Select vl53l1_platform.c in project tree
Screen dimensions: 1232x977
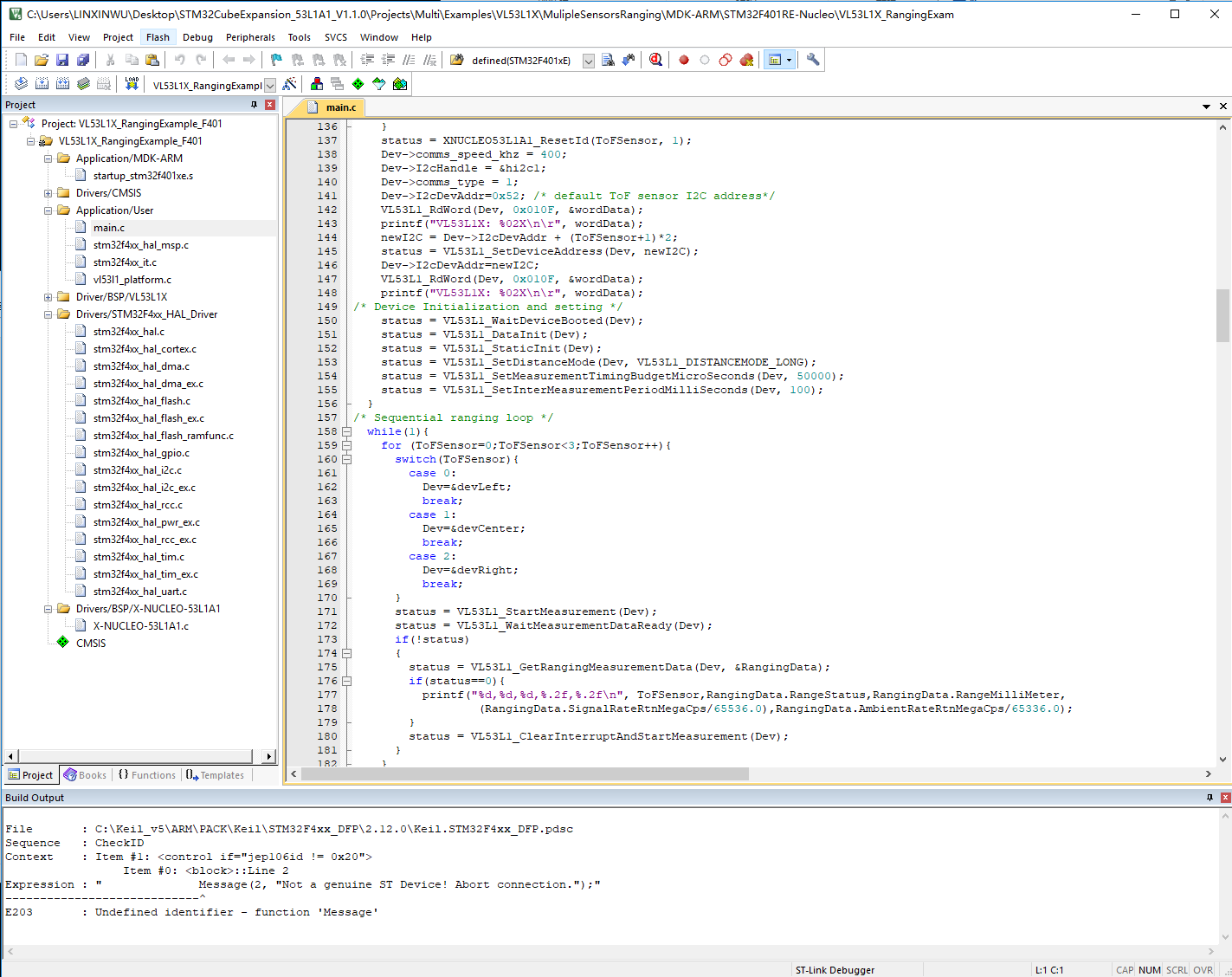pos(132,280)
